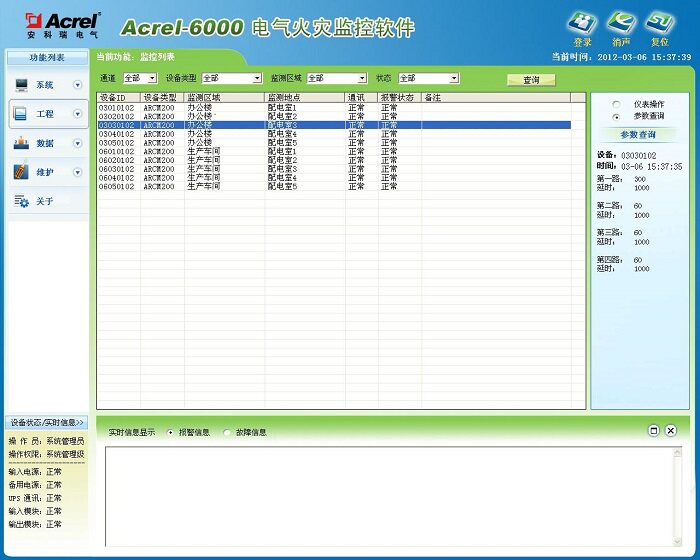Click the realtime info list scrollbar up arrow
The width and height of the screenshot is (700, 560).
pyautogui.click(x=677, y=452)
